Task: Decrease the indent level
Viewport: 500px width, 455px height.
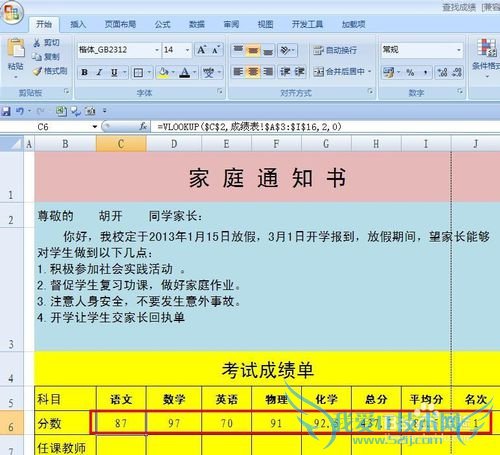Action: [x=285, y=72]
